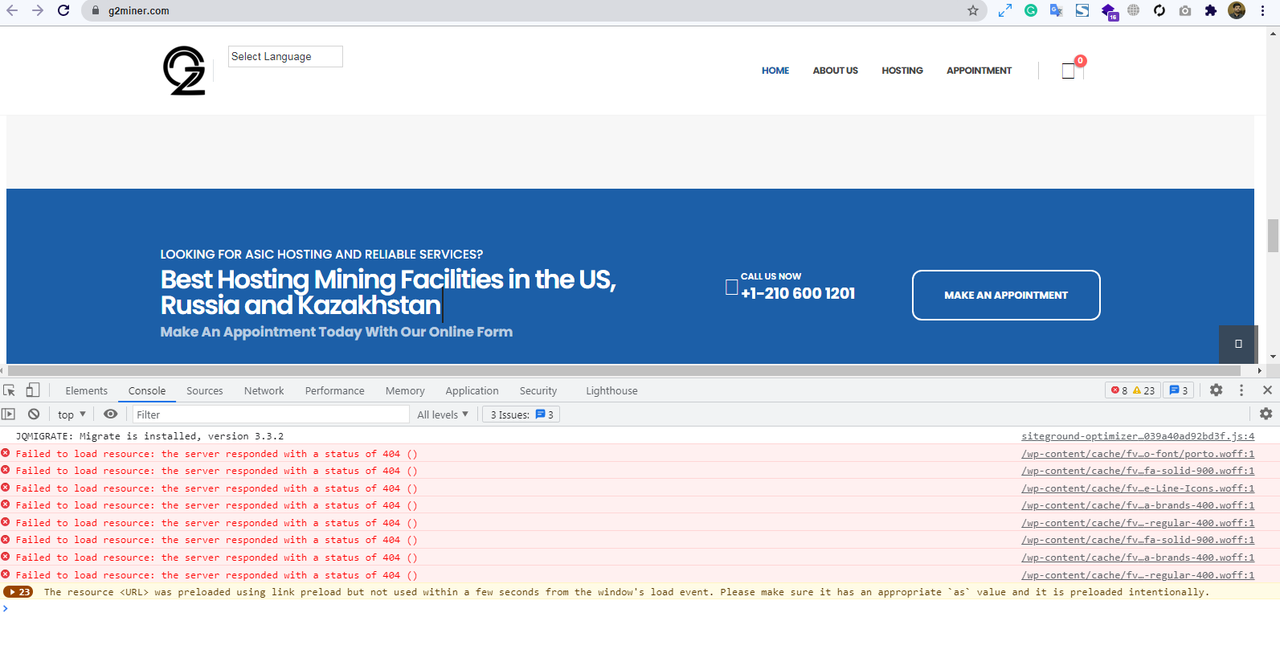Screen dimensions: 1280x653
Task: Switch to the Application tab
Action: (472, 390)
